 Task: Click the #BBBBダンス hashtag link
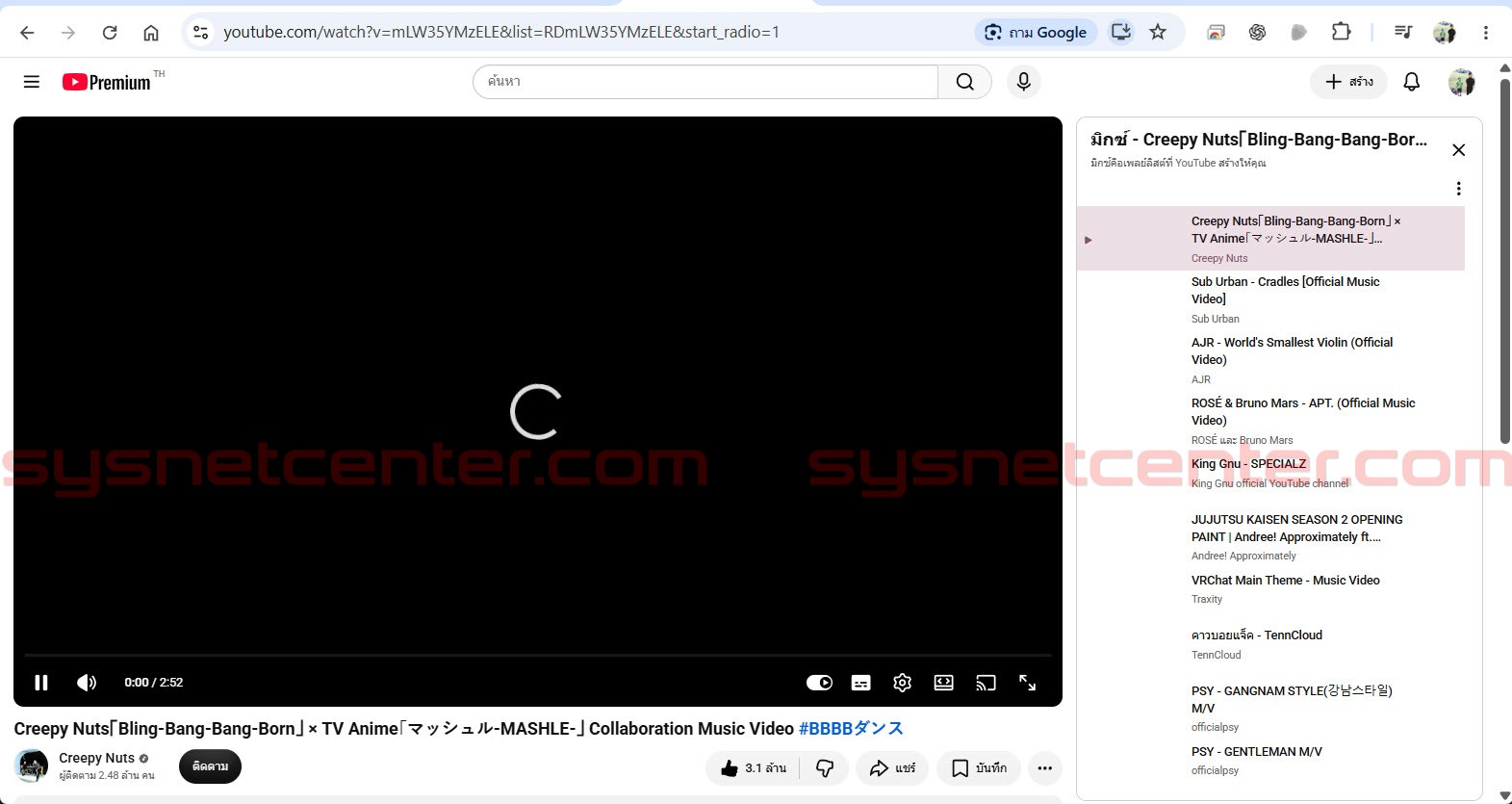click(x=851, y=729)
